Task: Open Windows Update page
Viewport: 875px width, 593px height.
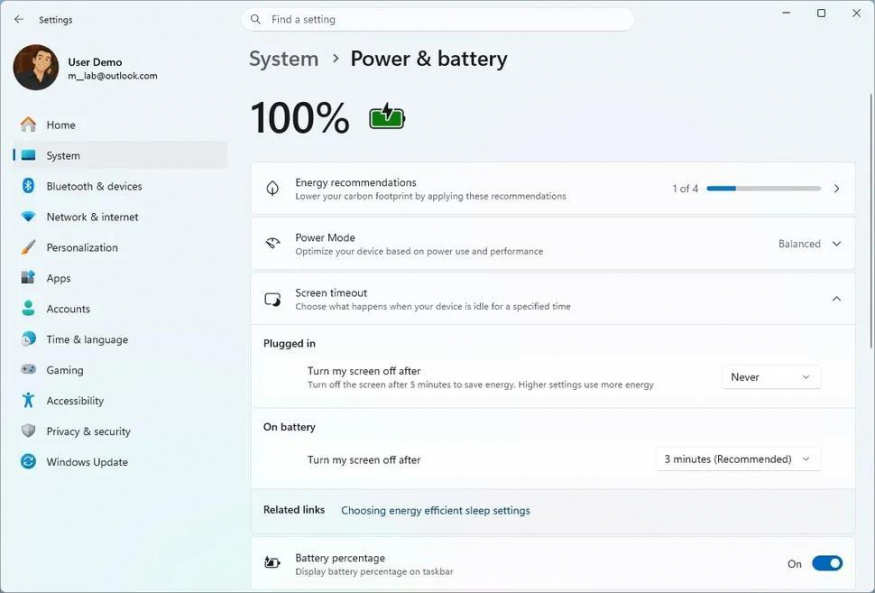Action: point(119,462)
